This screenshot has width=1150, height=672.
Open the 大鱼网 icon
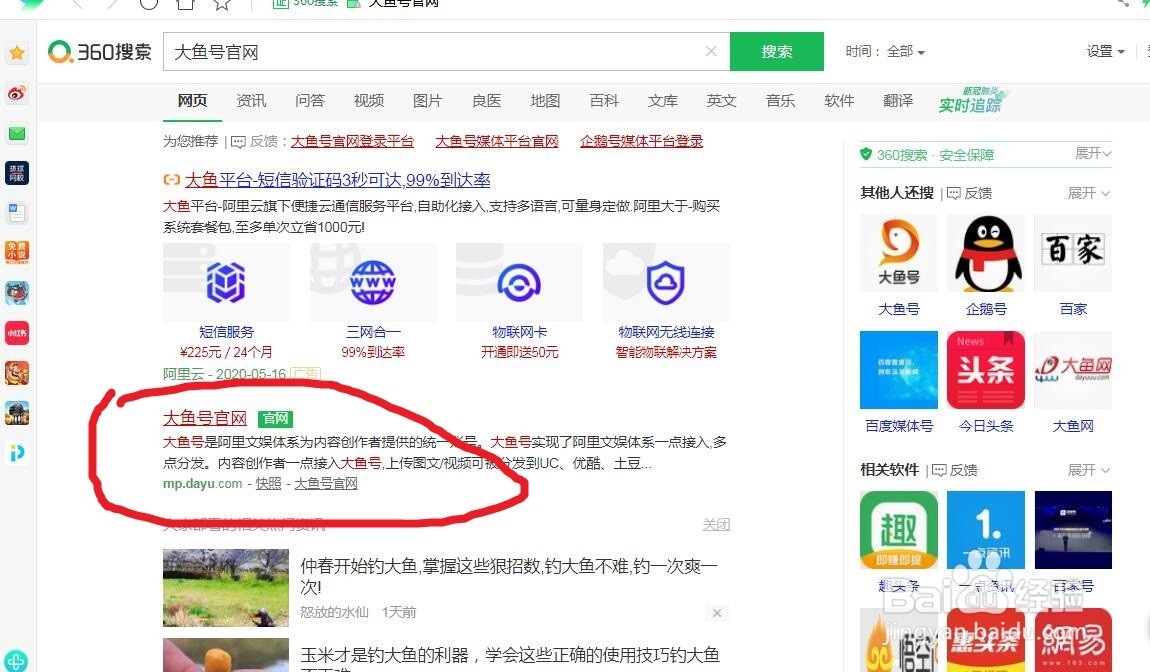(1073, 370)
